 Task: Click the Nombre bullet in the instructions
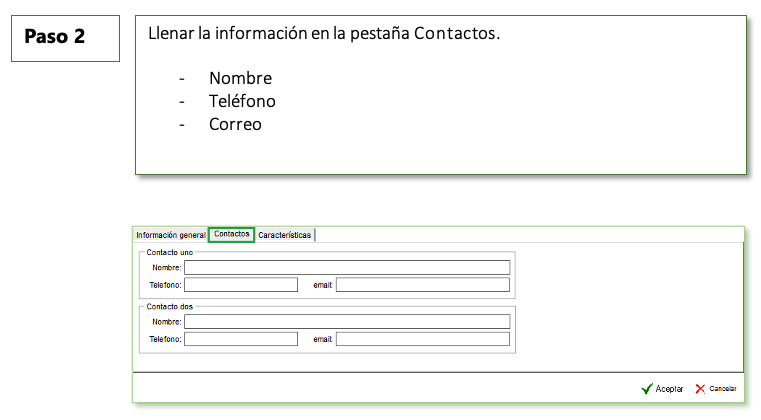click(240, 78)
